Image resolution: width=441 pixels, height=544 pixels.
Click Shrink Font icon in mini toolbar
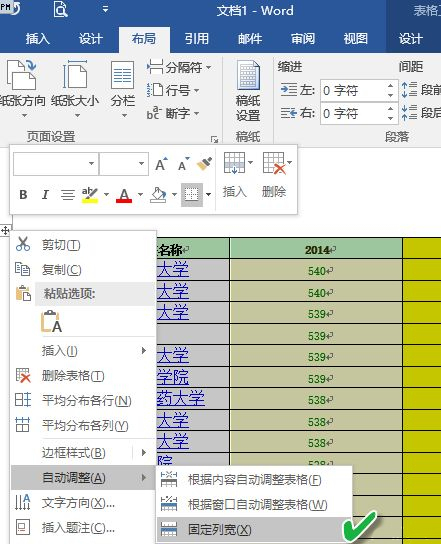(x=184, y=164)
